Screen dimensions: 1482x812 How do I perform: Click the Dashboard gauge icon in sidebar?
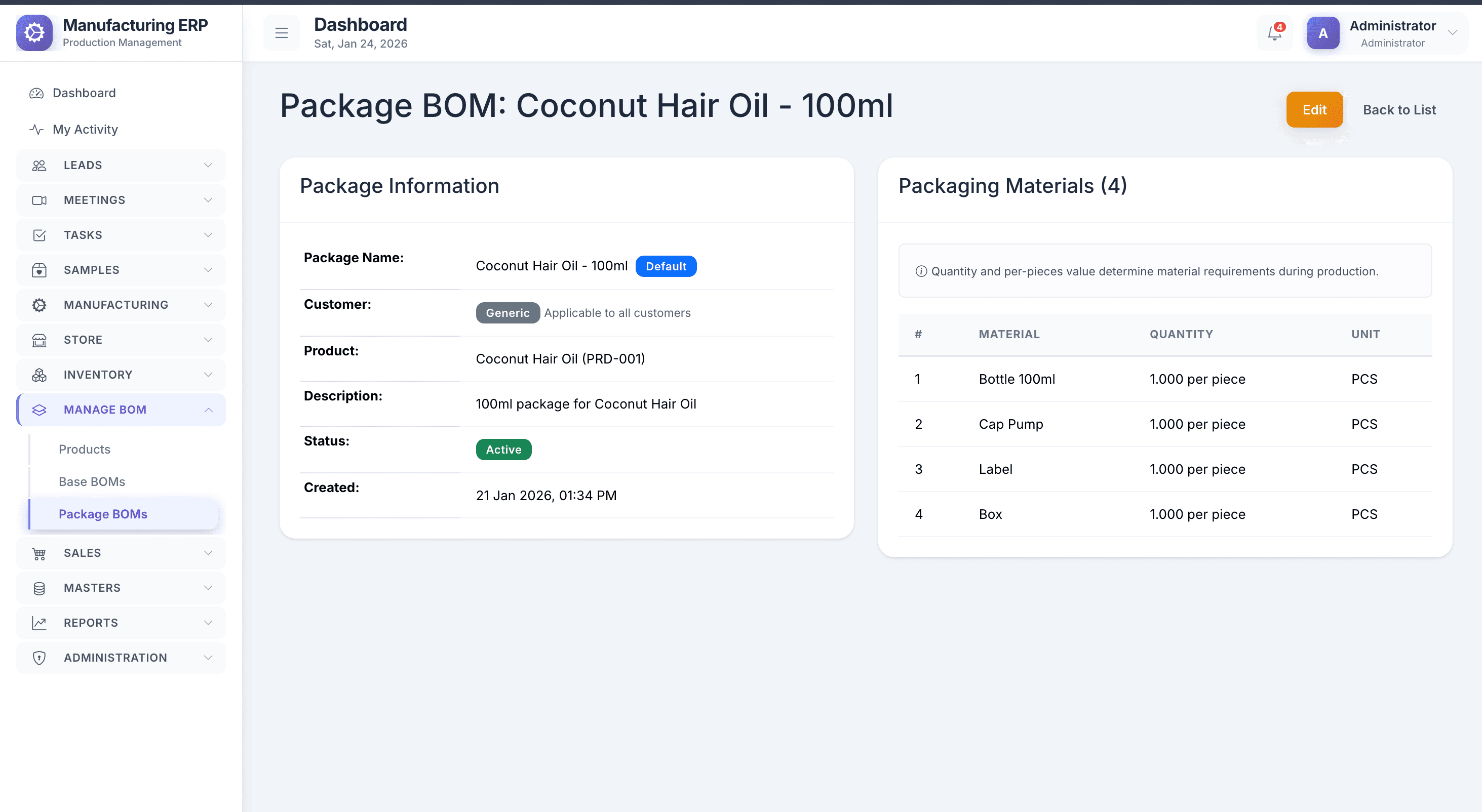[x=37, y=93]
